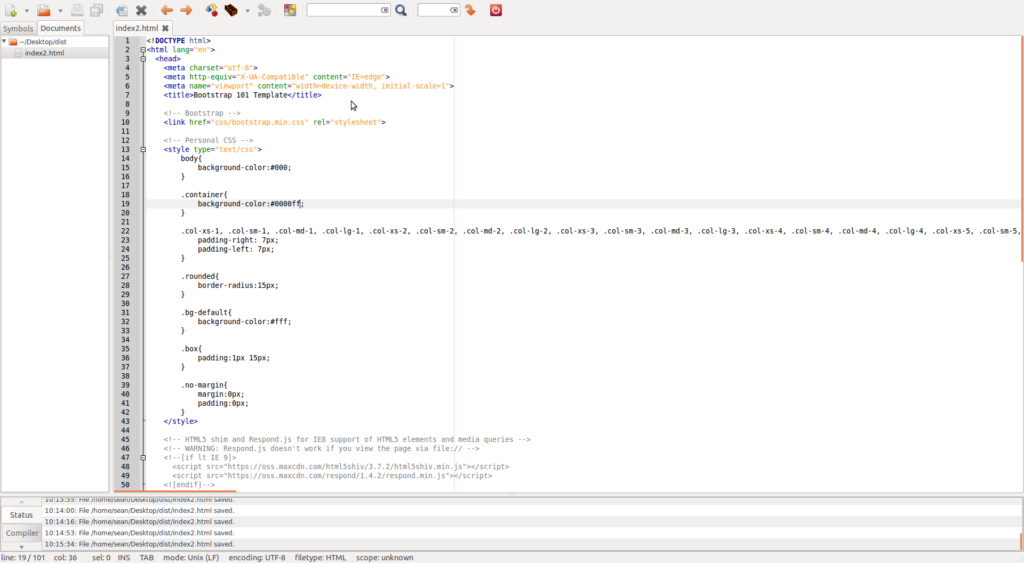Show previous message tabs with up arrow
This screenshot has width=1024, height=563.
21,502
